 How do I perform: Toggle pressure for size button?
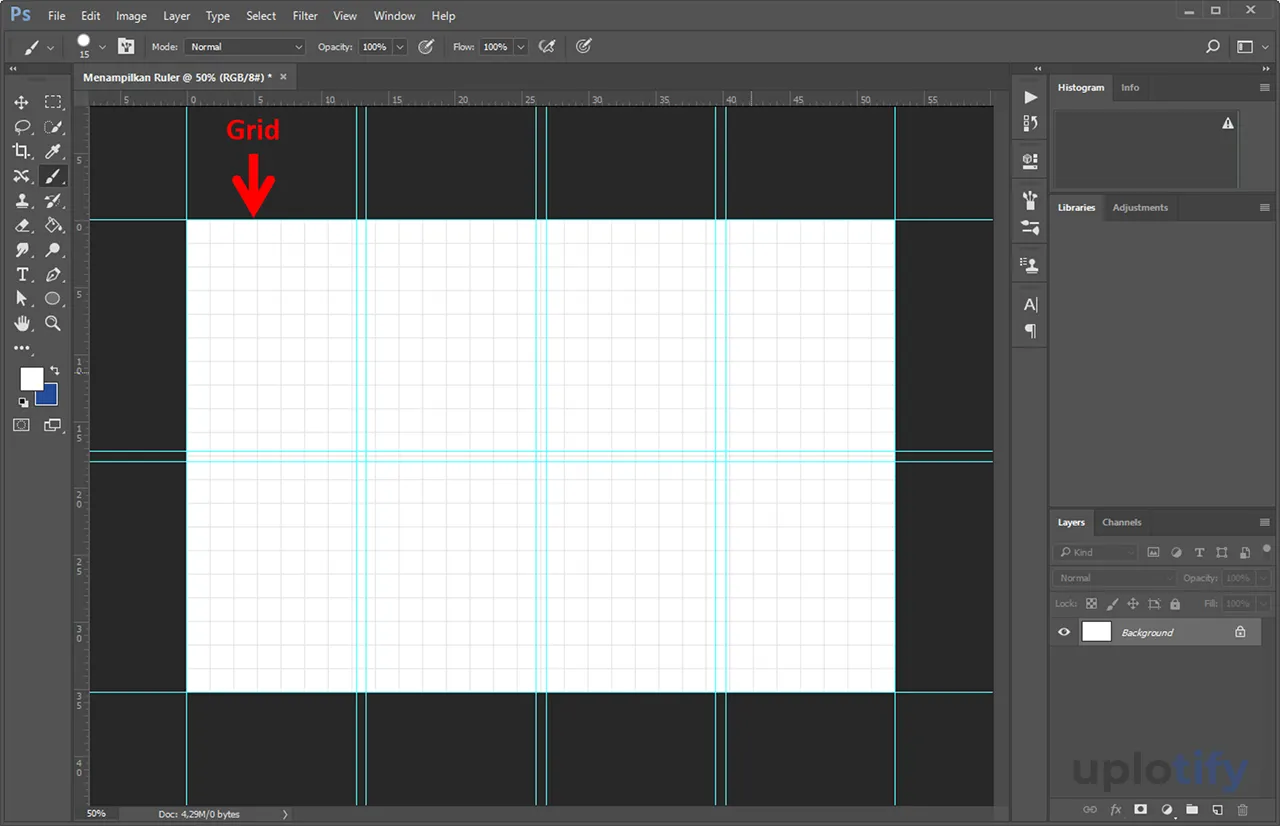584,46
